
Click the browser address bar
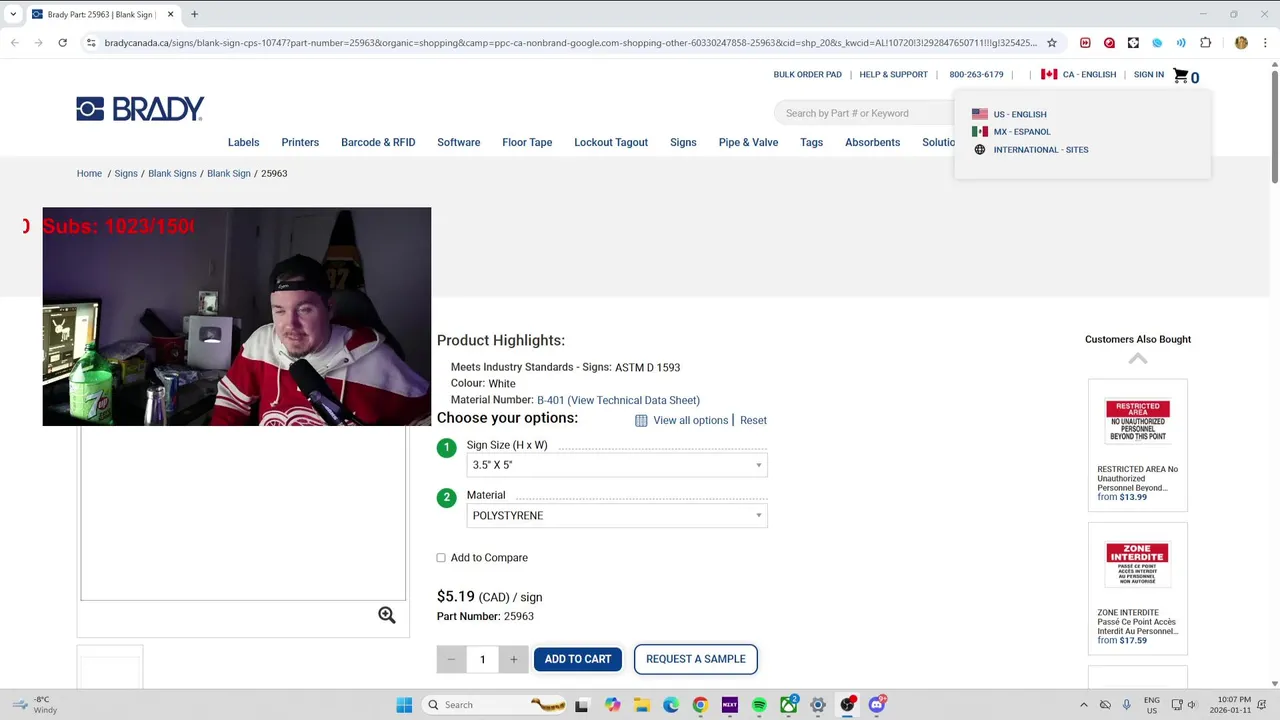pyautogui.click(x=570, y=43)
